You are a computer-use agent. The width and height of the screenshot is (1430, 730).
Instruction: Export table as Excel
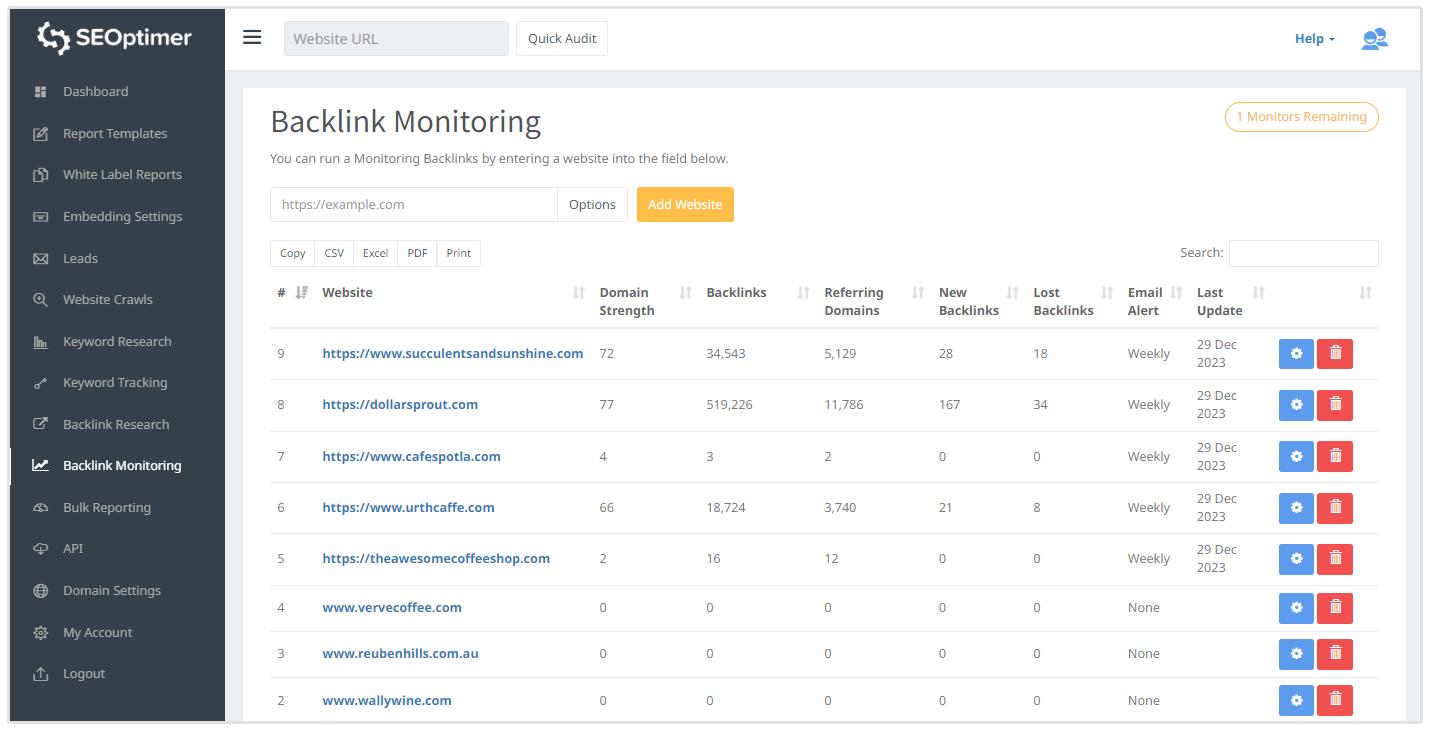coord(376,253)
